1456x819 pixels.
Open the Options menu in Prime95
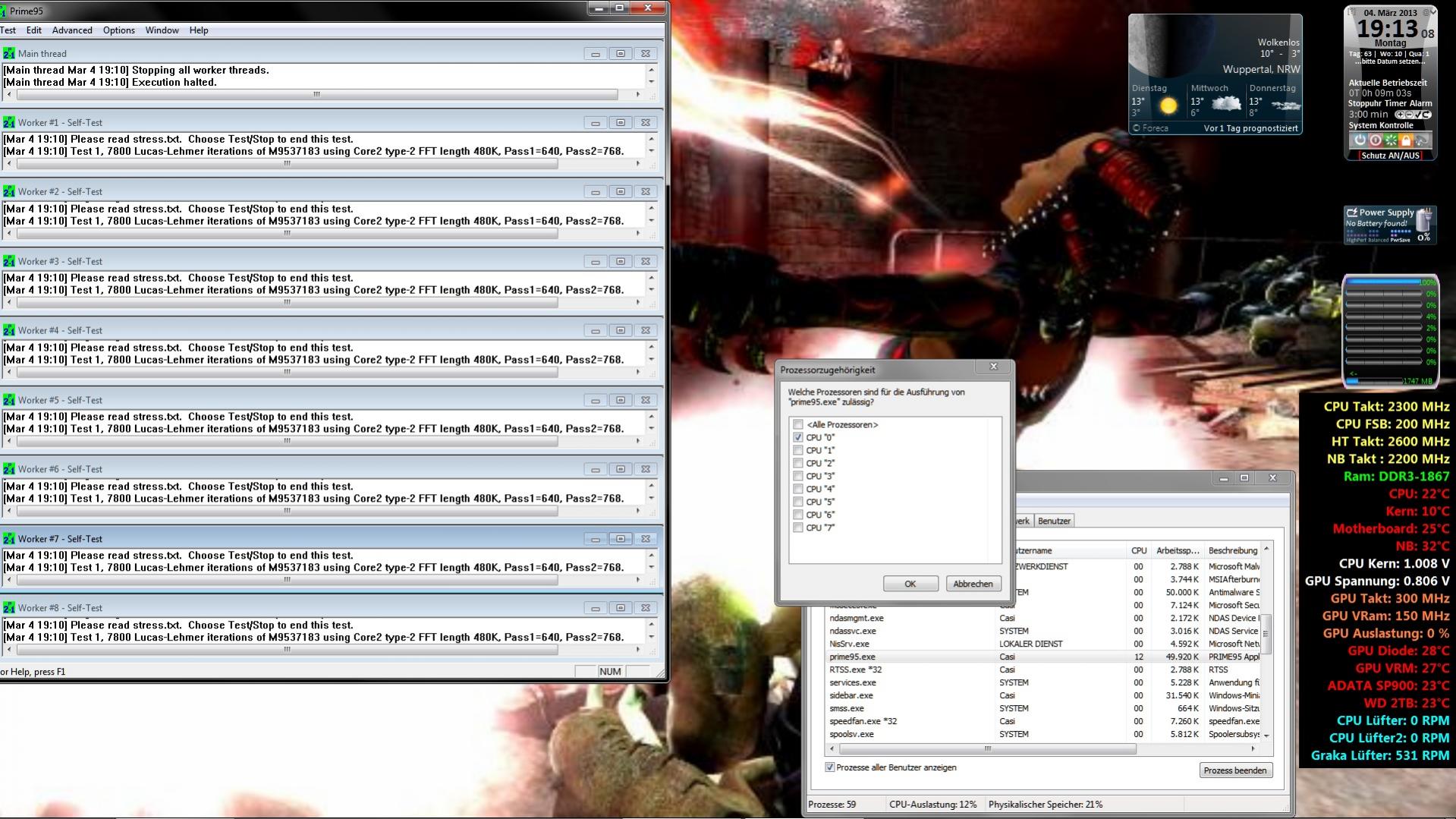point(119,30)
